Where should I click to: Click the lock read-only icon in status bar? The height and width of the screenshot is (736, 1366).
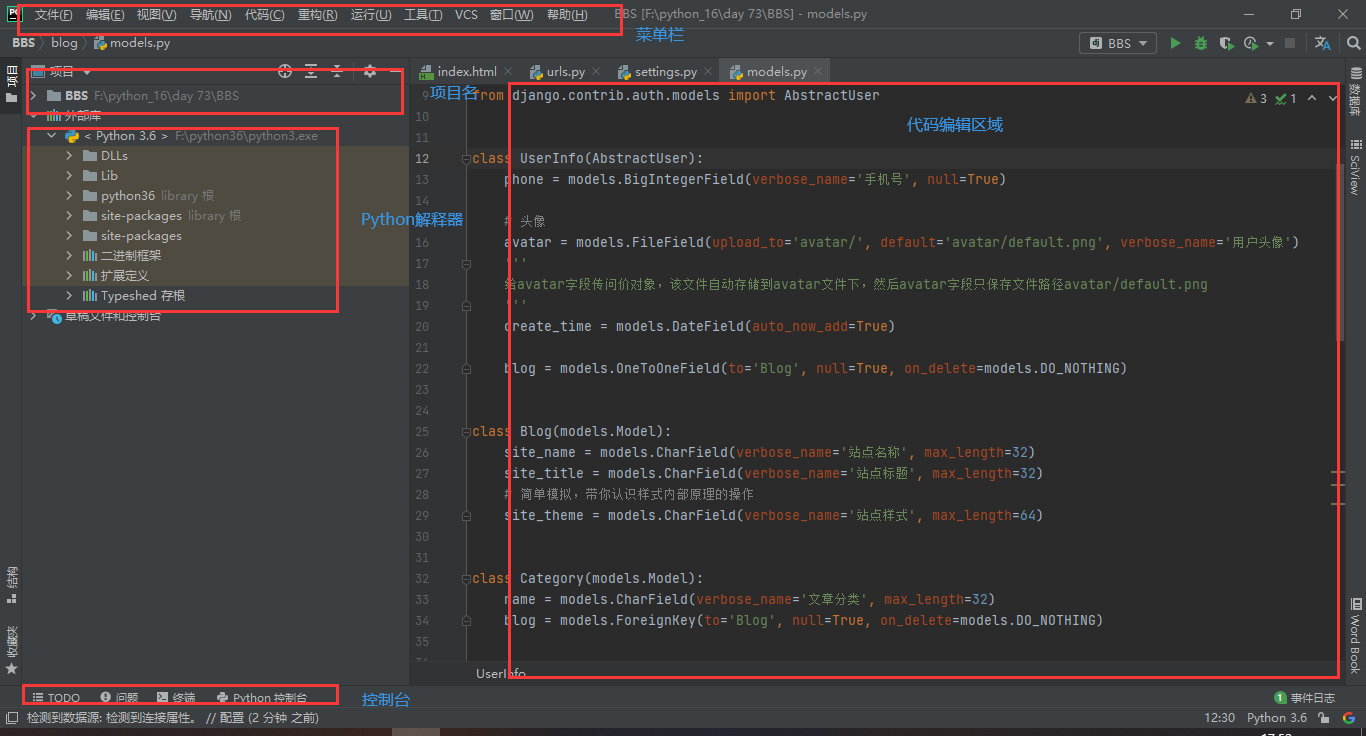(x=1325, y=717)
